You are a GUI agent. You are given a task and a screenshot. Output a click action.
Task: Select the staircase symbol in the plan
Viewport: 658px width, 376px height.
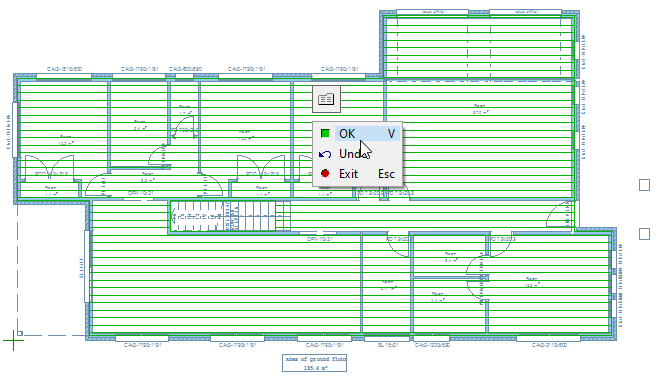coord(230,216)
